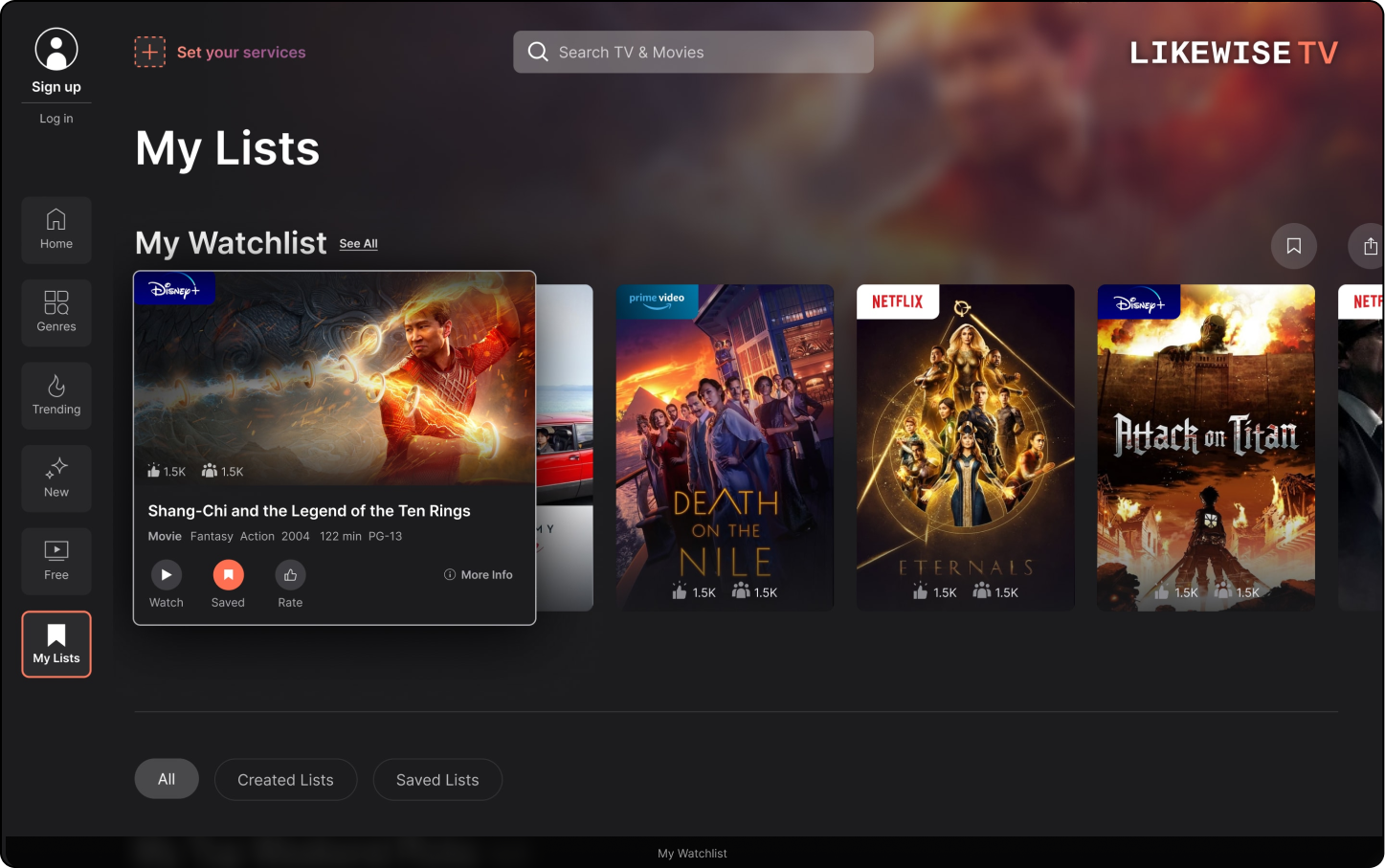1385x868 pixels.
Task: Click the Shang-Chi and the Legend of the Ten Rings title
Action: click(309, 511)
